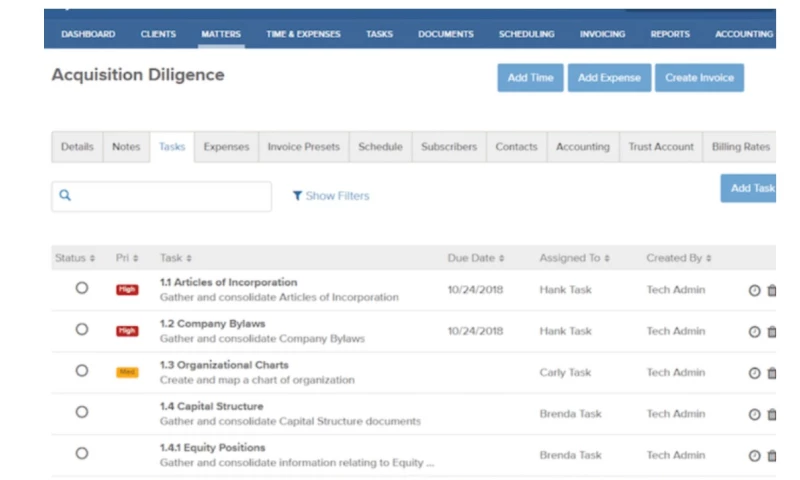Screen dimensions: 800x480
Task: Sort by Assigned To column header
Action: coord(575,258)
